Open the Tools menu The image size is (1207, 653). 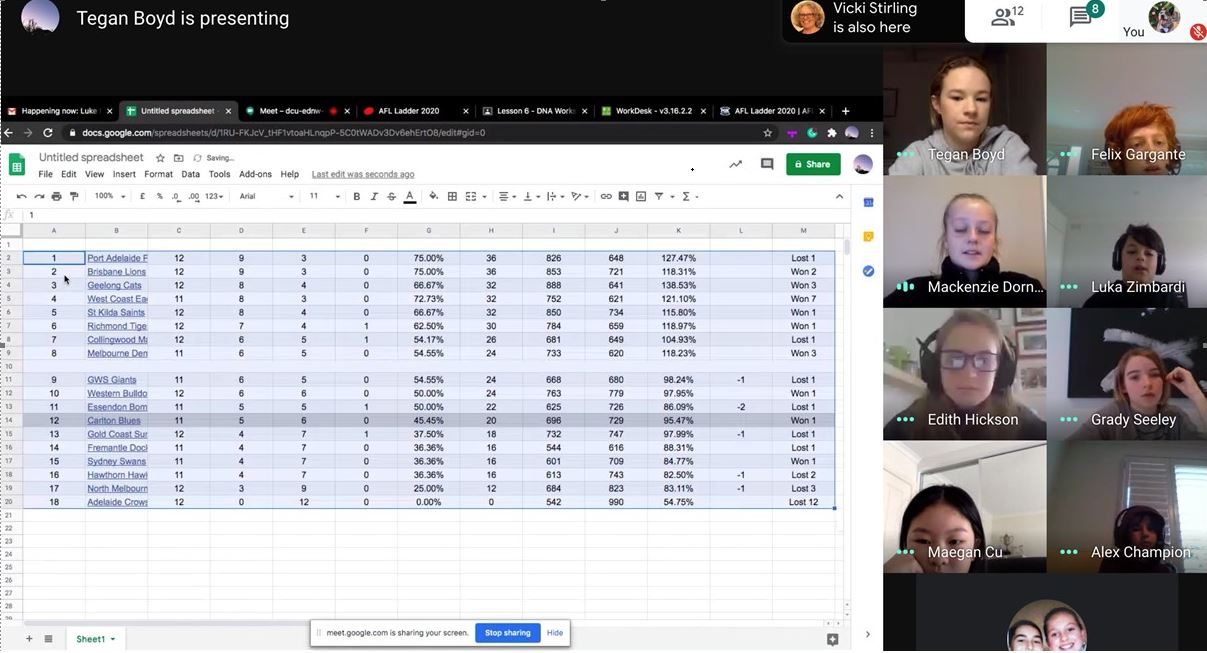point(219,174)
